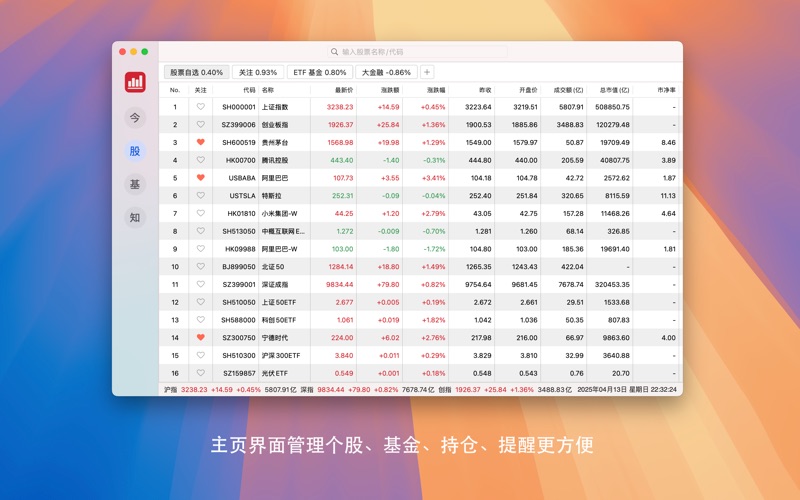Sort by 市净率 column header
This screenshot has width=800, height=500.
point(666,90)
